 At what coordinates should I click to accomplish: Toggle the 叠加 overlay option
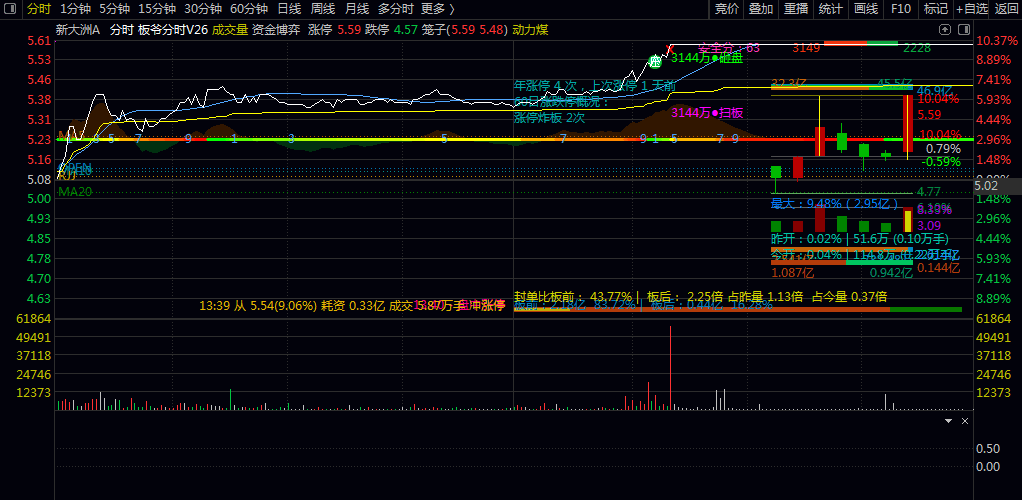761,8
